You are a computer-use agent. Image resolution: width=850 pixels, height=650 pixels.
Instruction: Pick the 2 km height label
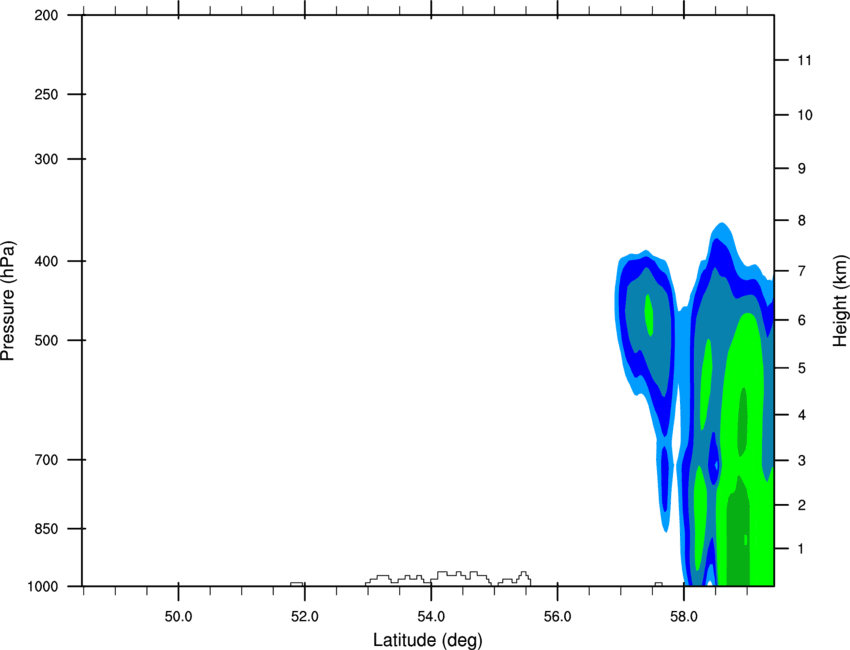click(x=802, y=505)
